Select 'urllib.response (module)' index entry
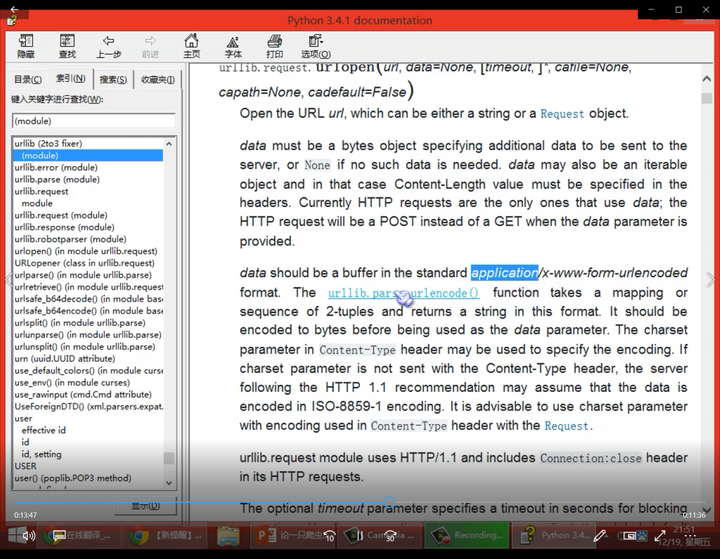The height and width of the screenshot is (559, 720). tap(64, 227)
